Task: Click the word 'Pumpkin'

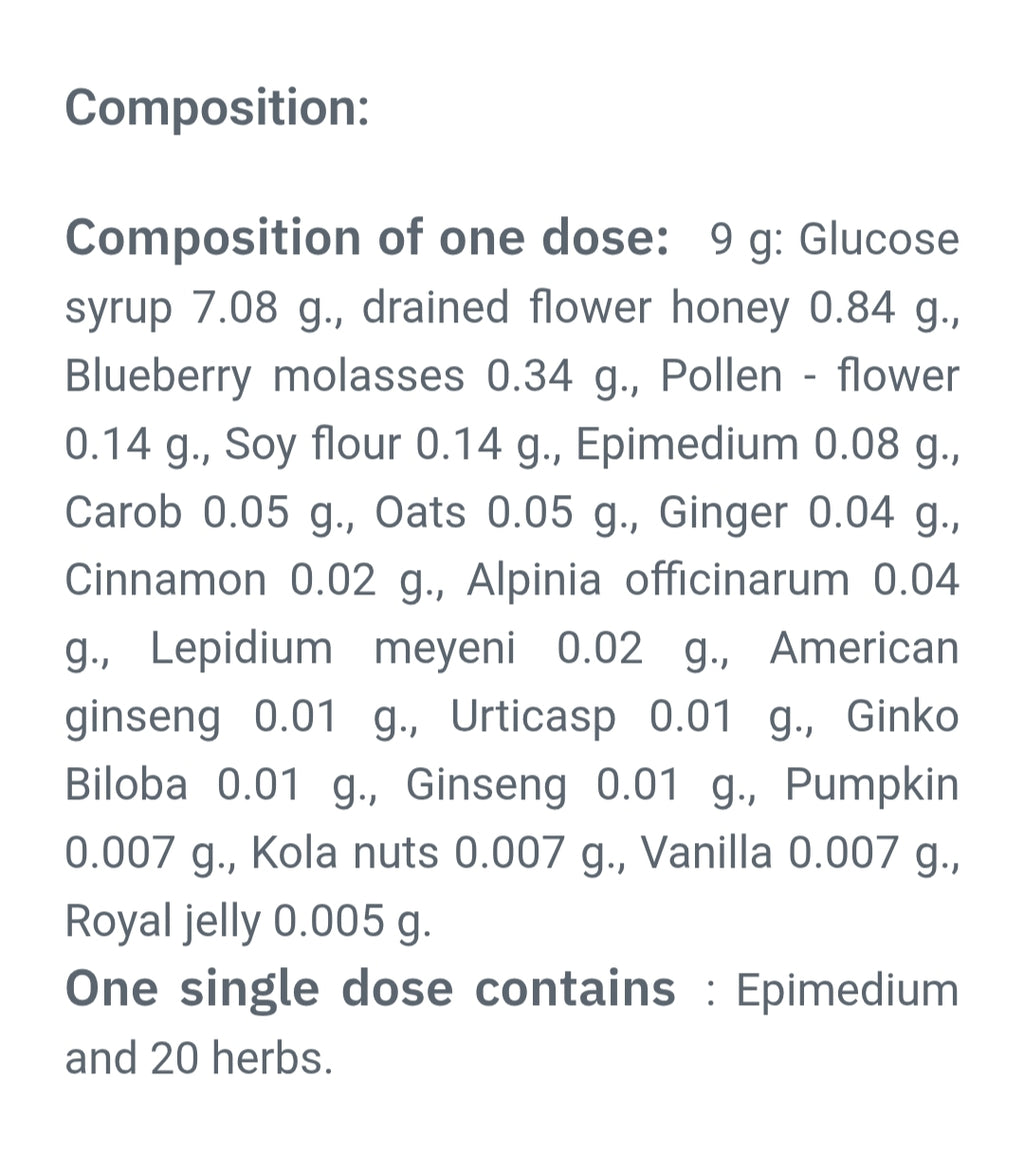Action: 873,785
